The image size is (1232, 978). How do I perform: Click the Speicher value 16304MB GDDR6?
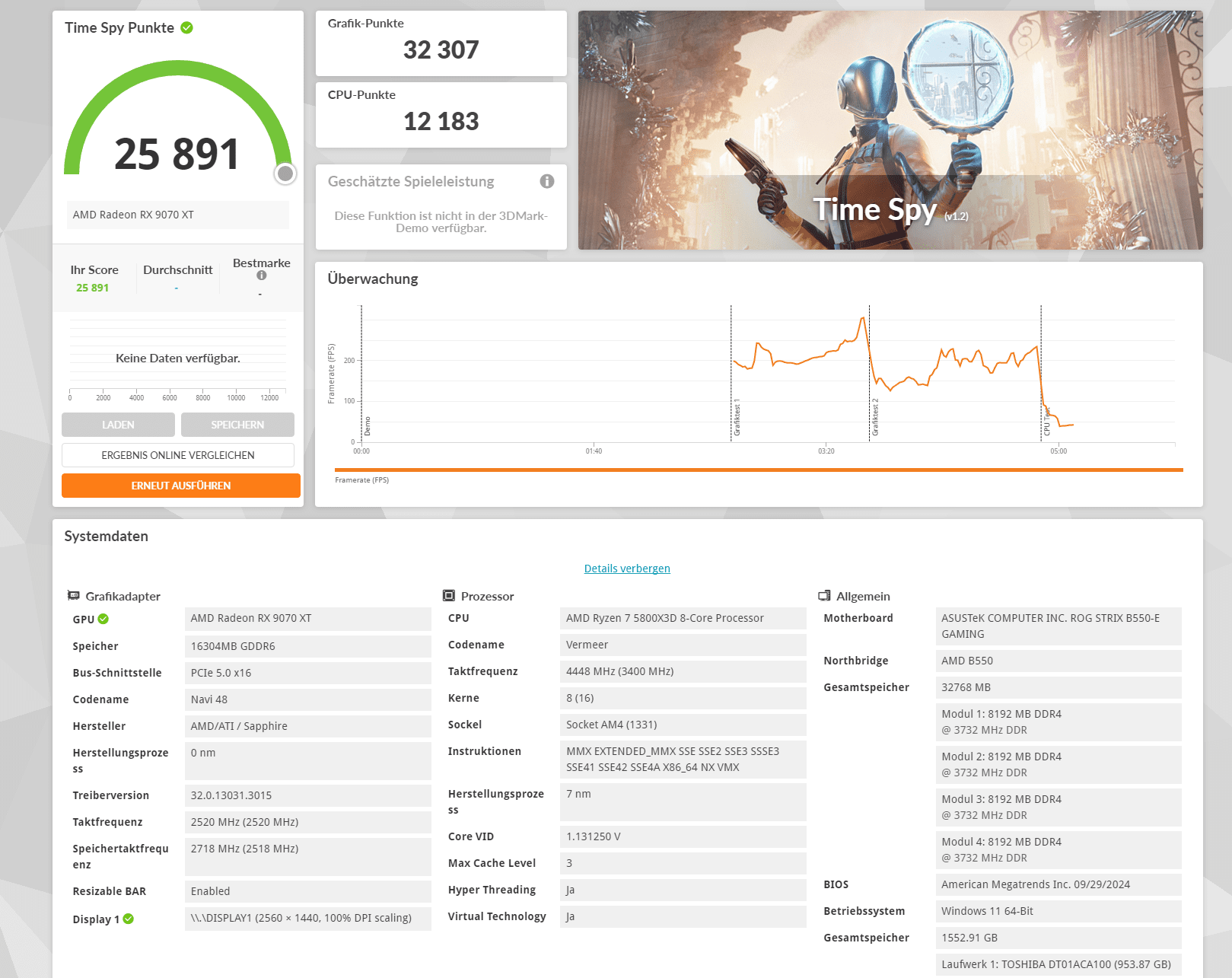pos(308,646)
